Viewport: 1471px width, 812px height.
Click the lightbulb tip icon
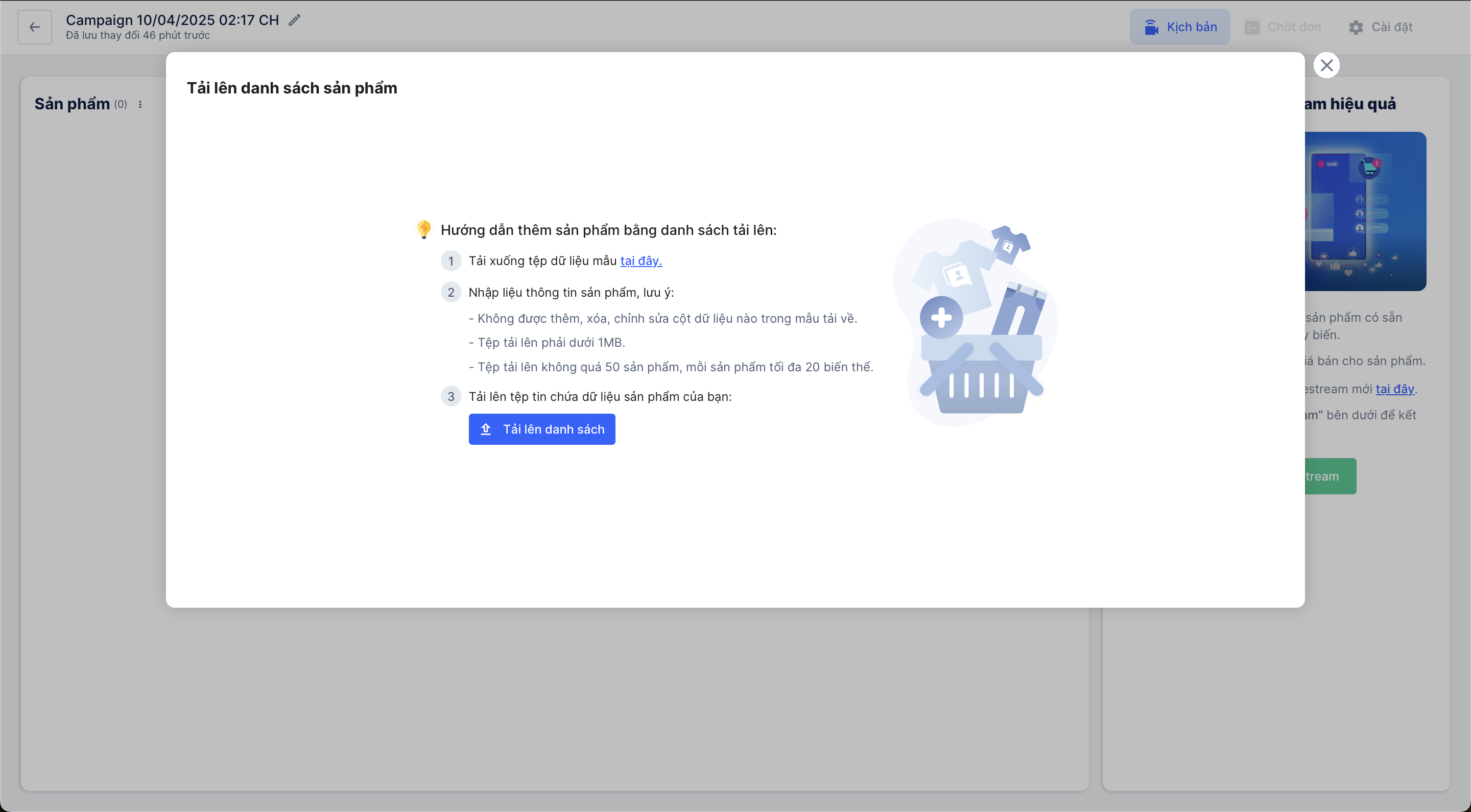424,229
